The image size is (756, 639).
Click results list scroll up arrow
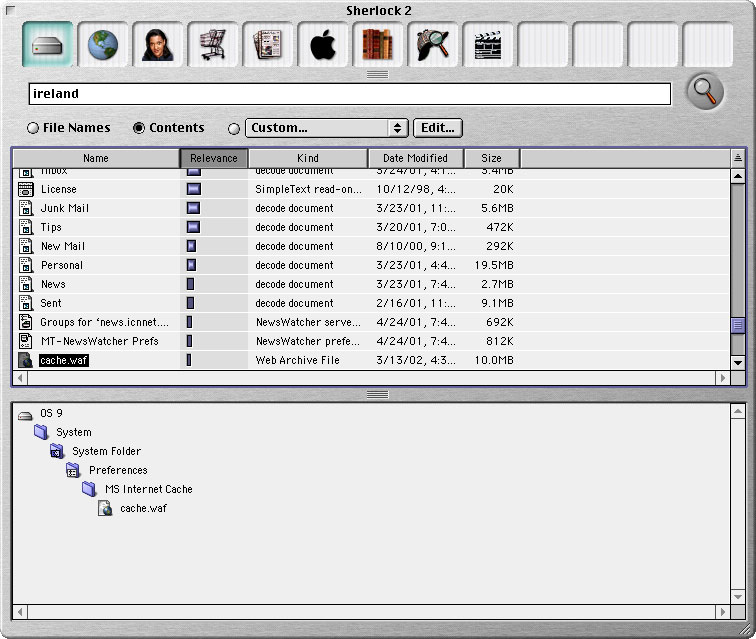pyautogui.click(x=738, y=176)
